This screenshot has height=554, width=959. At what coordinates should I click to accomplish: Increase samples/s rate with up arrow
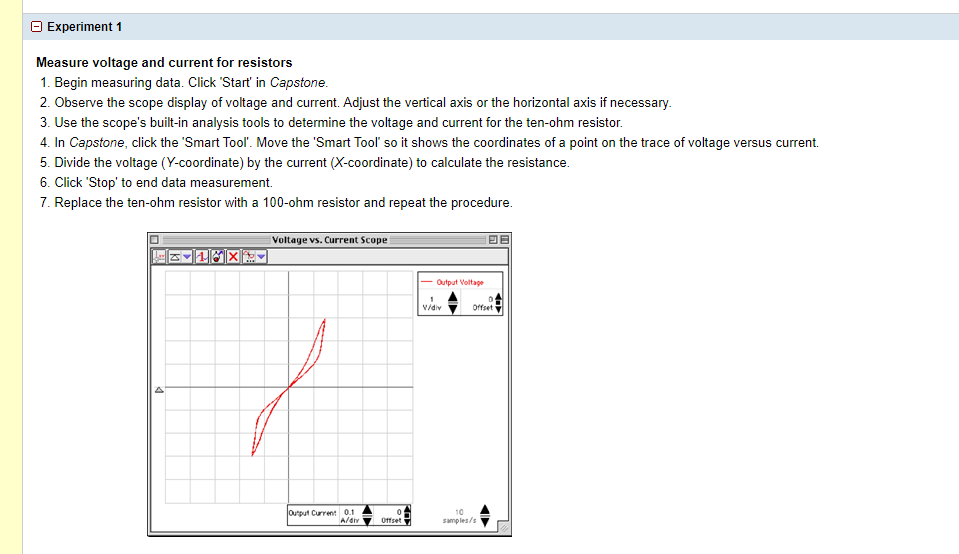(x=485, y=509)
